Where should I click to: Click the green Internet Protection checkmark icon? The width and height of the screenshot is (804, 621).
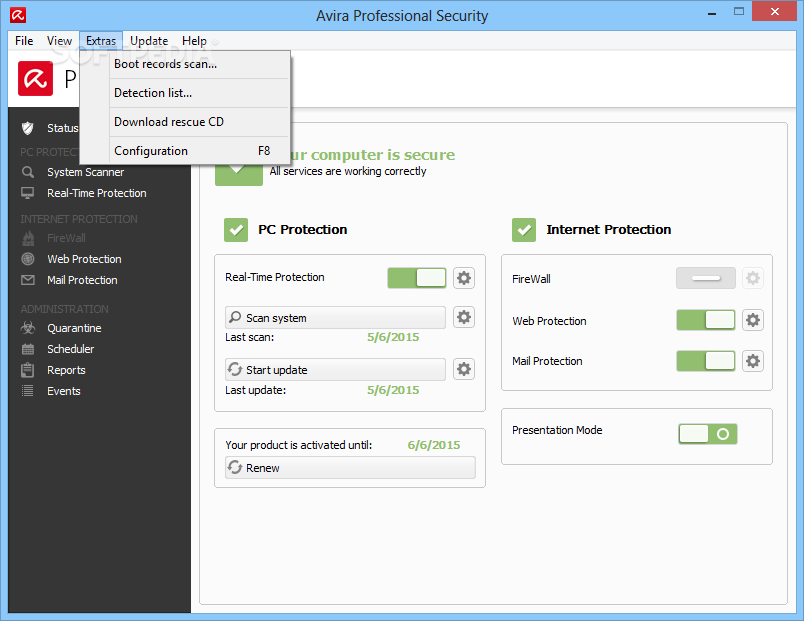524,230
